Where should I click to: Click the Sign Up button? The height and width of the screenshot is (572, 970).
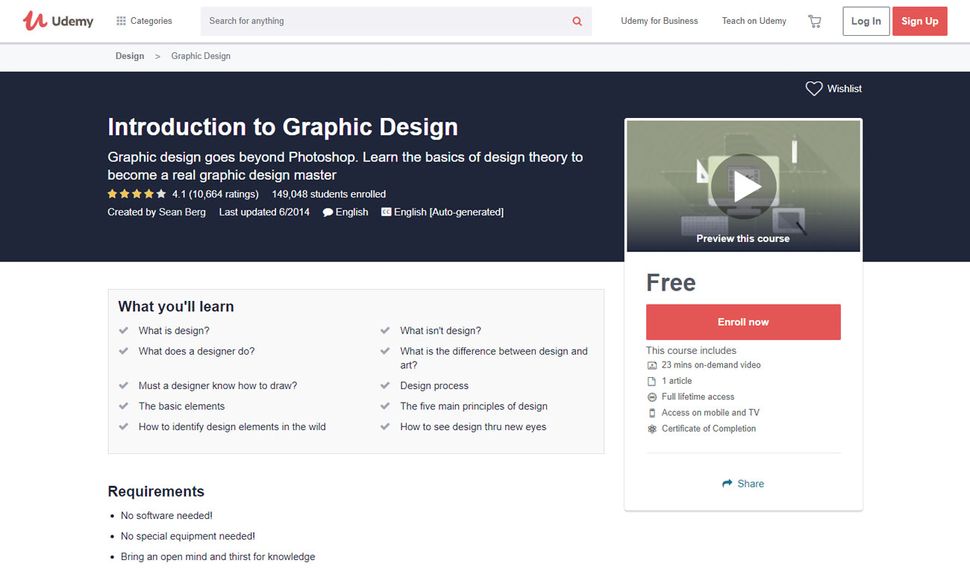[x=919, y=21]
